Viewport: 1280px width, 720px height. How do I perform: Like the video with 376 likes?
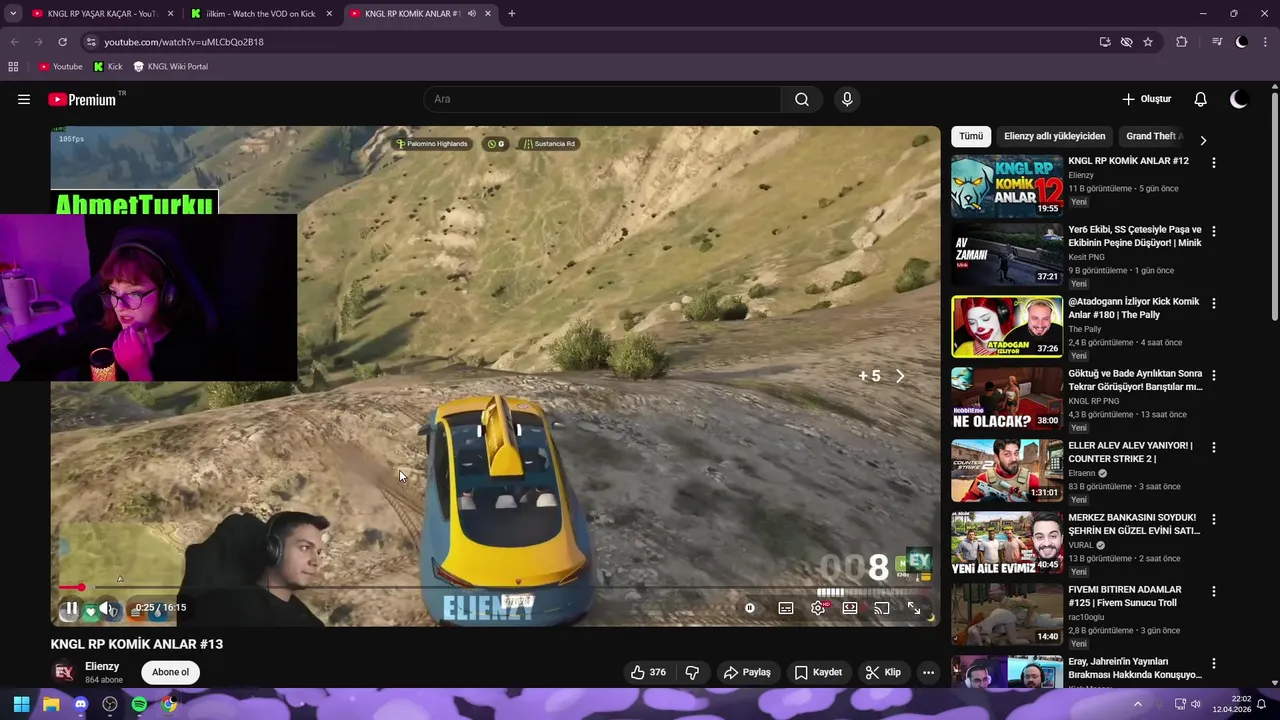pos(648,672)
